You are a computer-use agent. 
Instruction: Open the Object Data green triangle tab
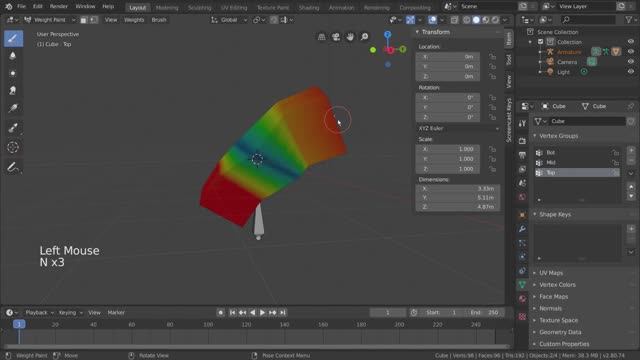(x=522, y=285)
